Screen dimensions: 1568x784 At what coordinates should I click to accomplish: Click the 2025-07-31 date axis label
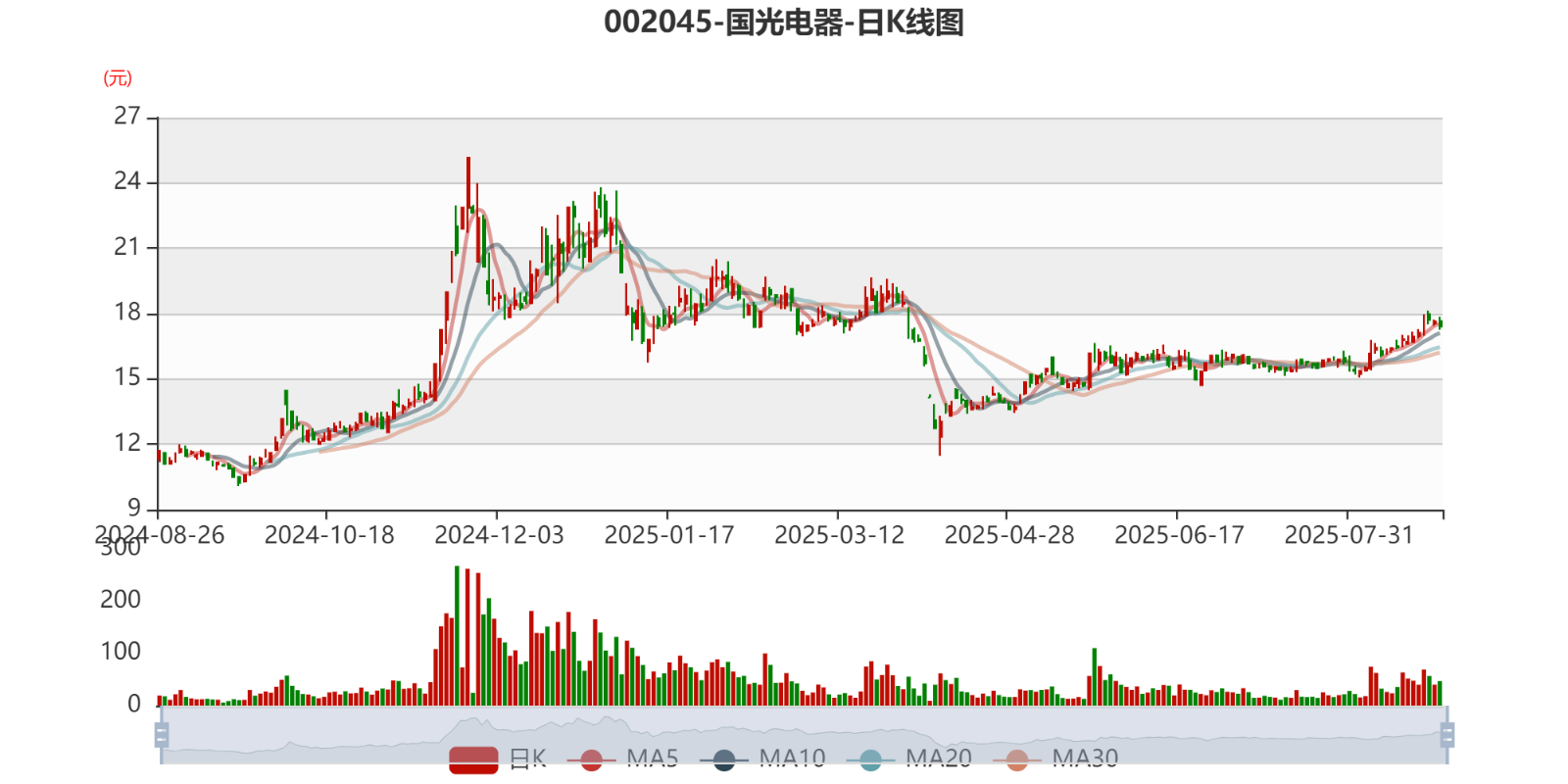click(1349, 535)
